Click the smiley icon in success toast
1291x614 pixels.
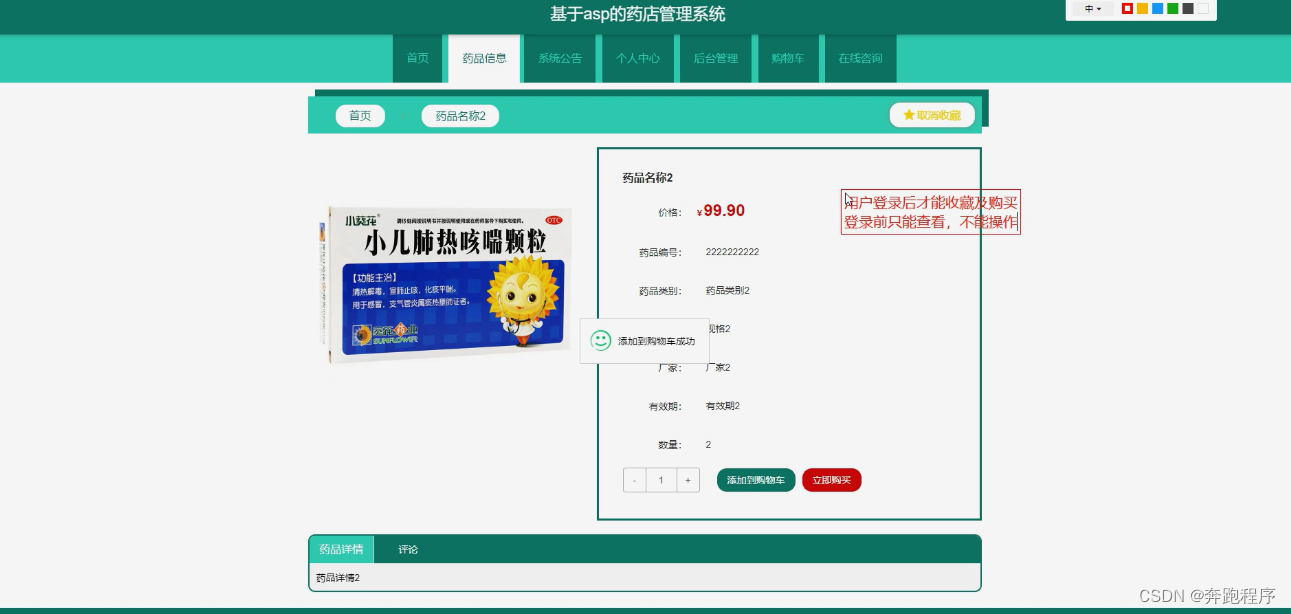tap(601, 341)
